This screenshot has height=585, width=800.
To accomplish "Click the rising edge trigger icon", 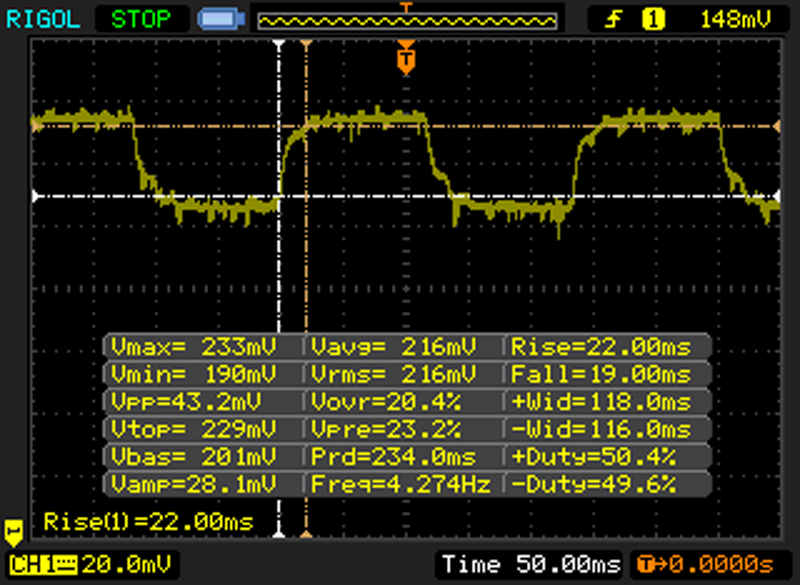I will 614,20.
